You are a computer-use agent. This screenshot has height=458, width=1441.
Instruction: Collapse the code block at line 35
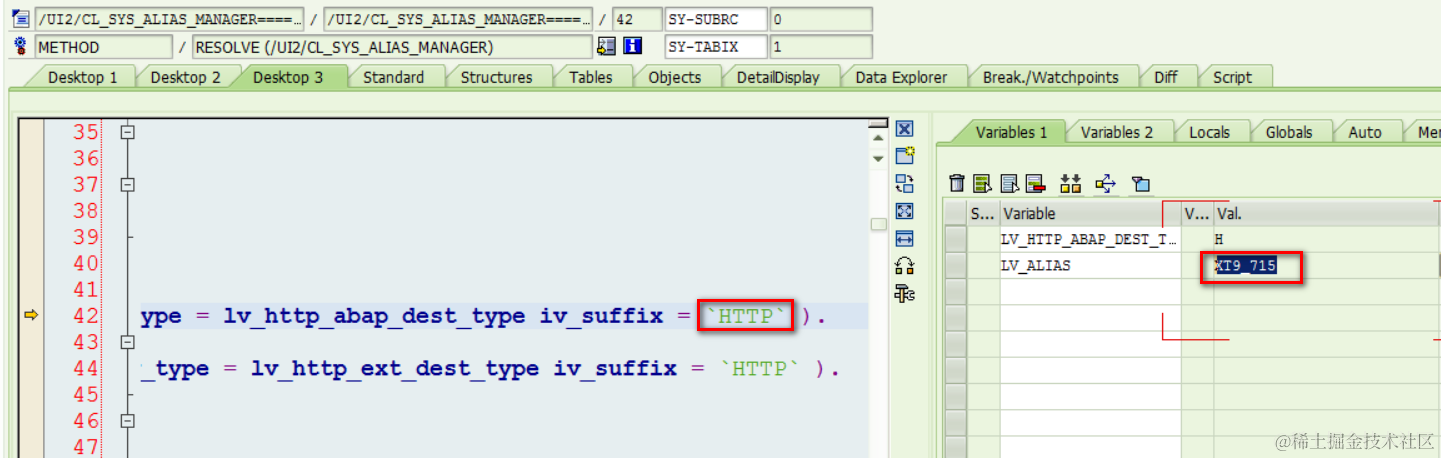tap(127, 132)
